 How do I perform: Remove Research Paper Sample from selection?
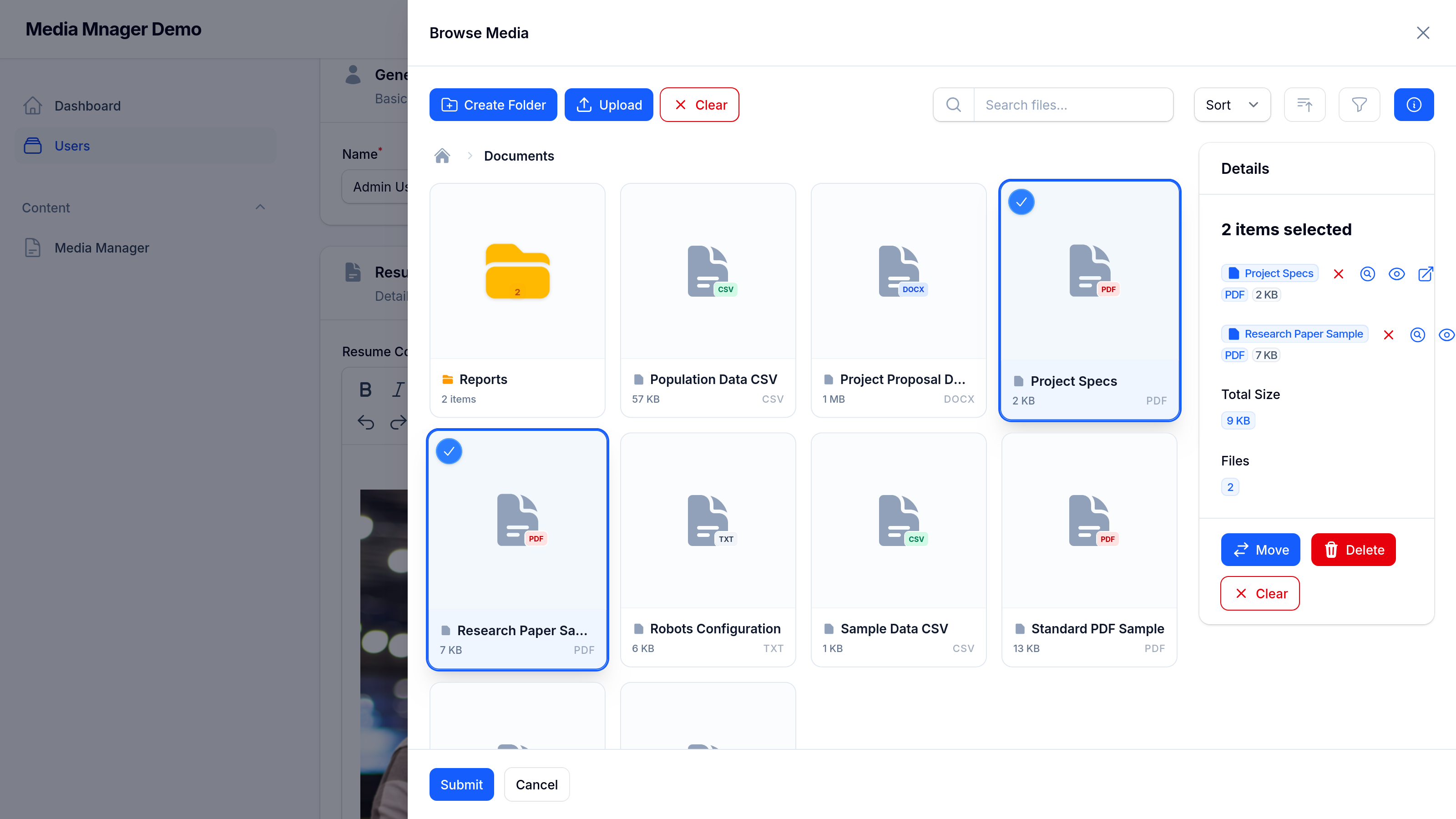pos(1388,334)
